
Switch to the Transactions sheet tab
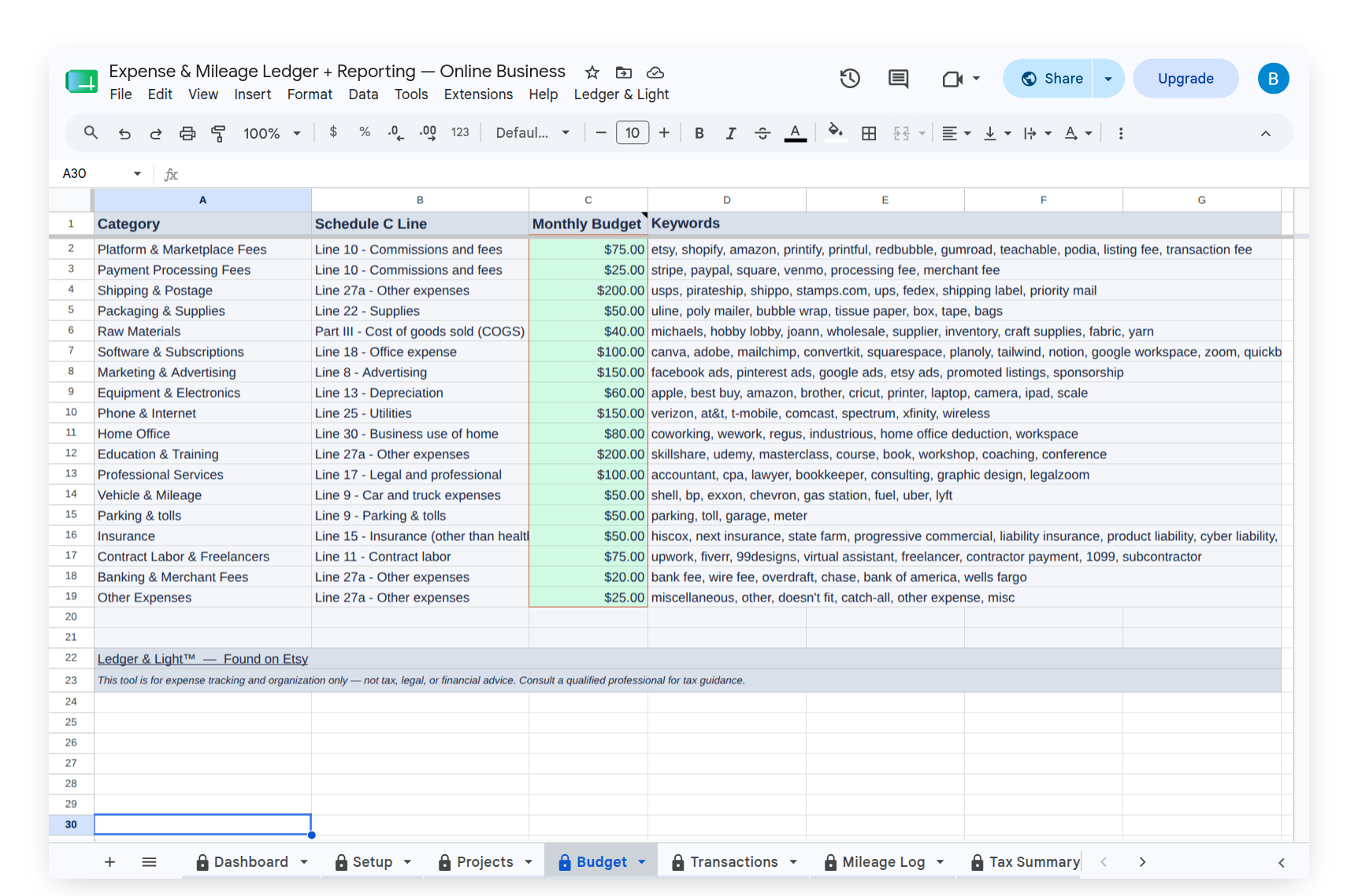(733, 862)
